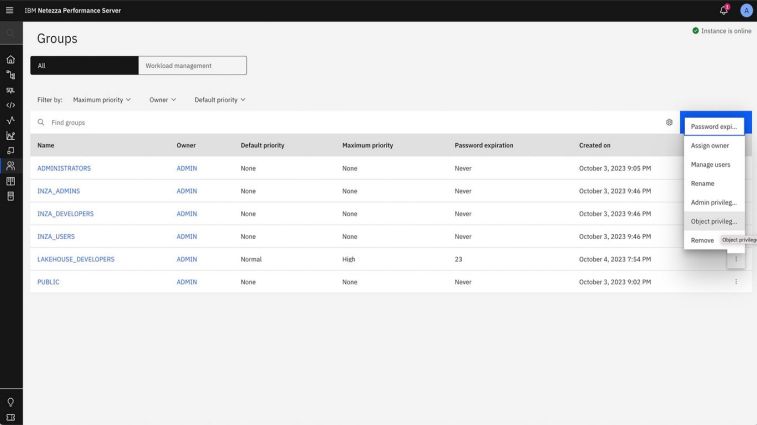Select Remove in the context menu
Viewport: 757px width, 425px height.
tap(702, 240)
